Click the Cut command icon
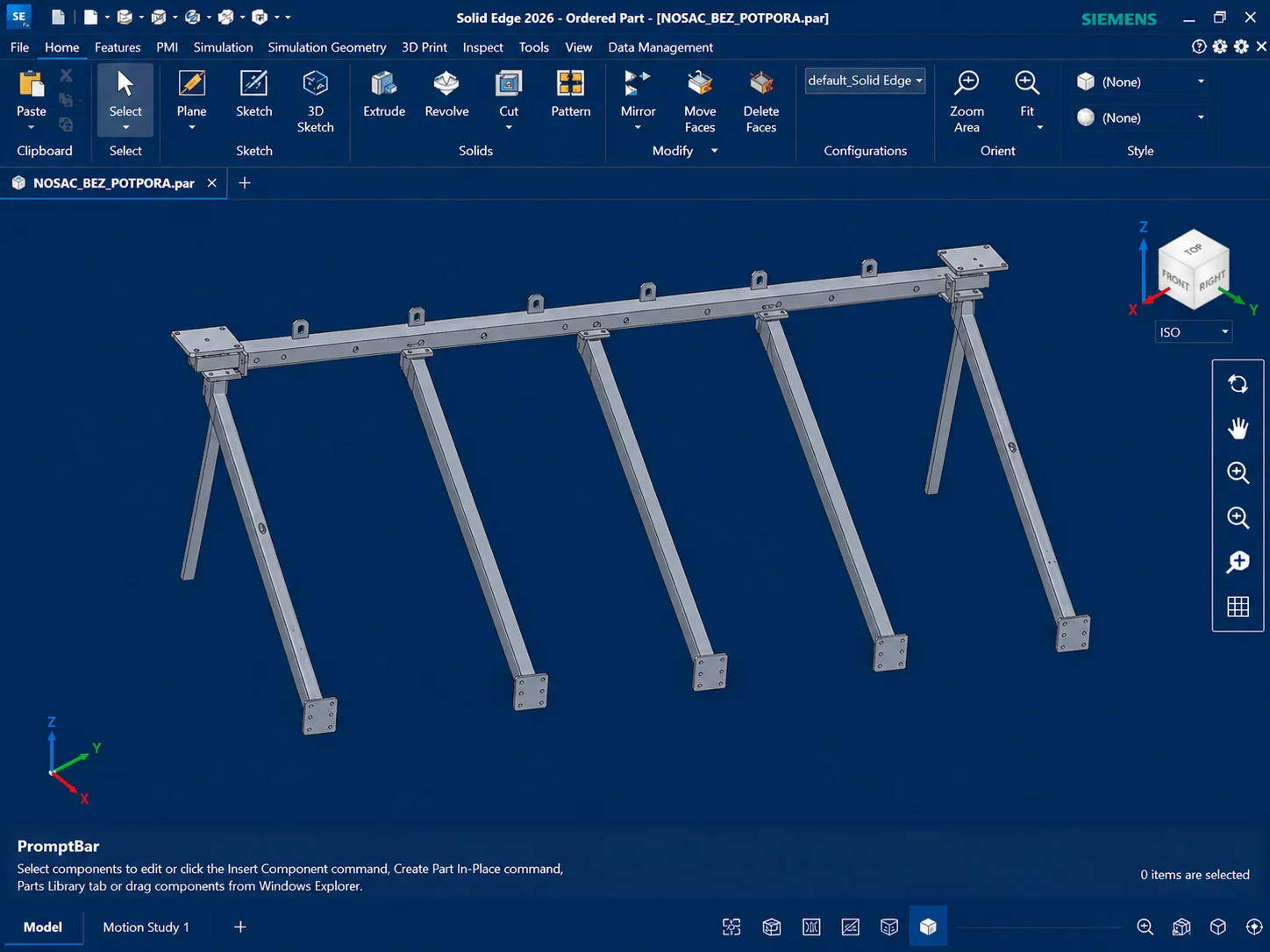1270x952 pixels. click(x=509, y=83)
